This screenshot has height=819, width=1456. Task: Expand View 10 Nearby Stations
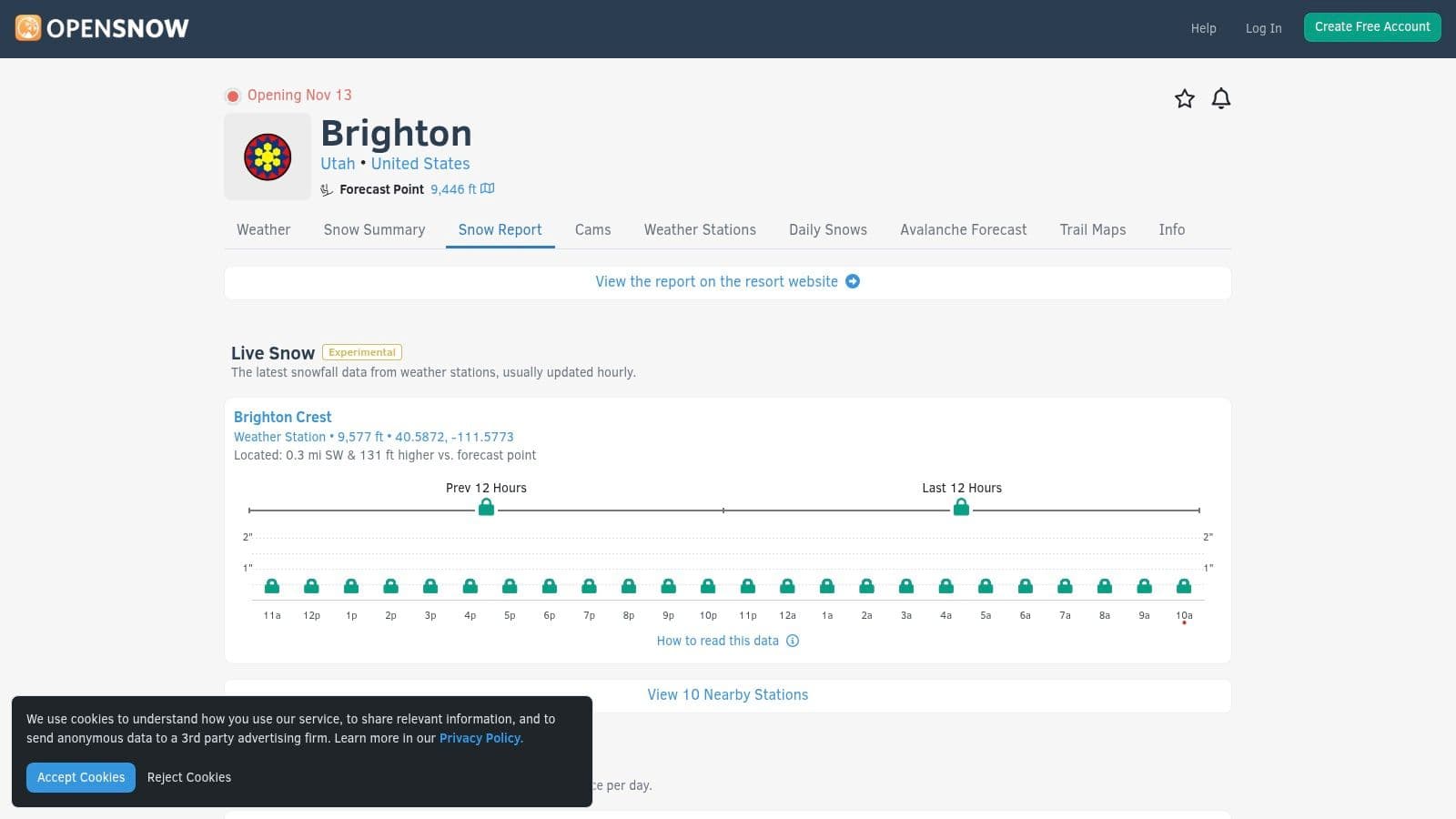[x=727, y=695]
